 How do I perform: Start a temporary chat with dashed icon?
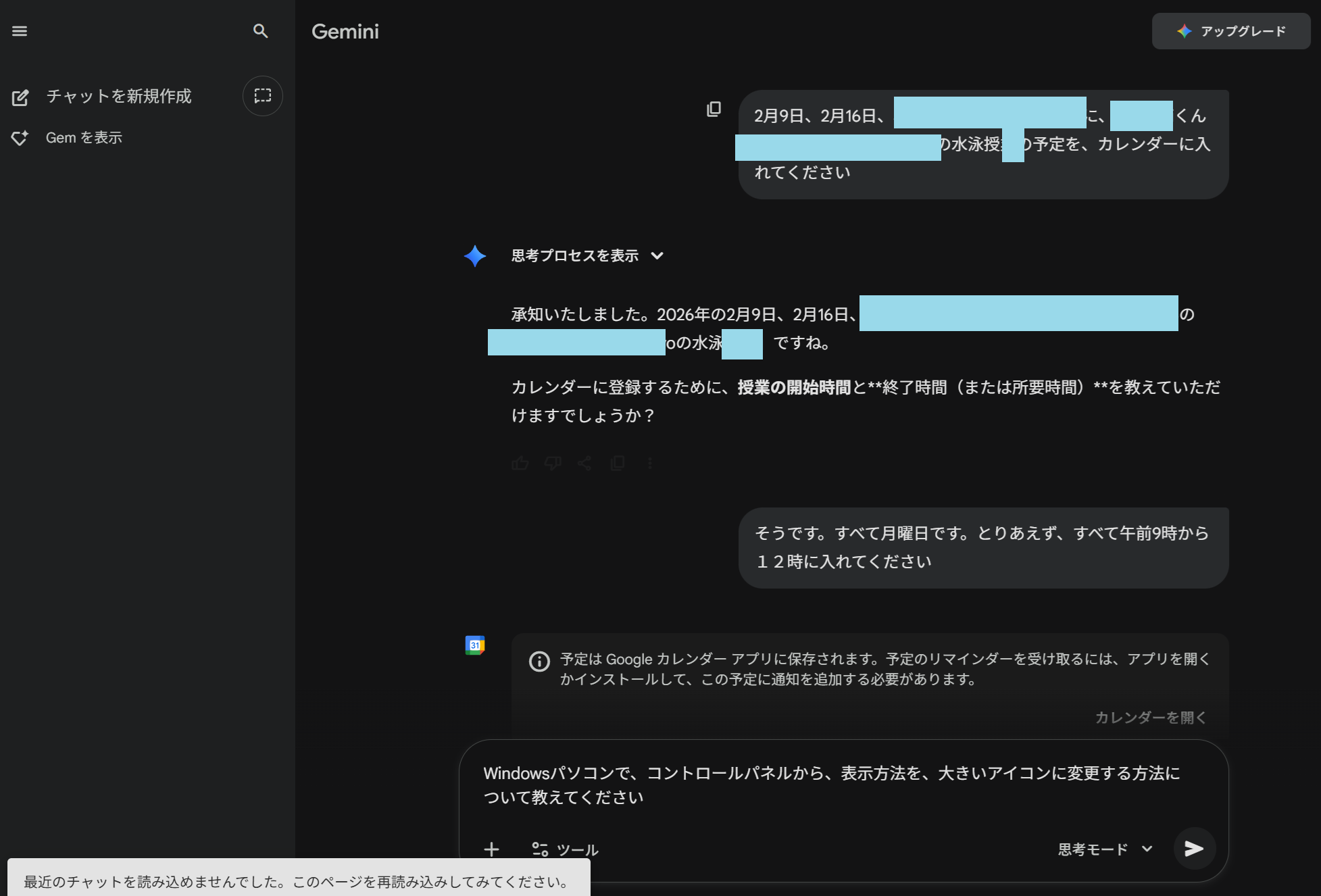tap(262, 96)
